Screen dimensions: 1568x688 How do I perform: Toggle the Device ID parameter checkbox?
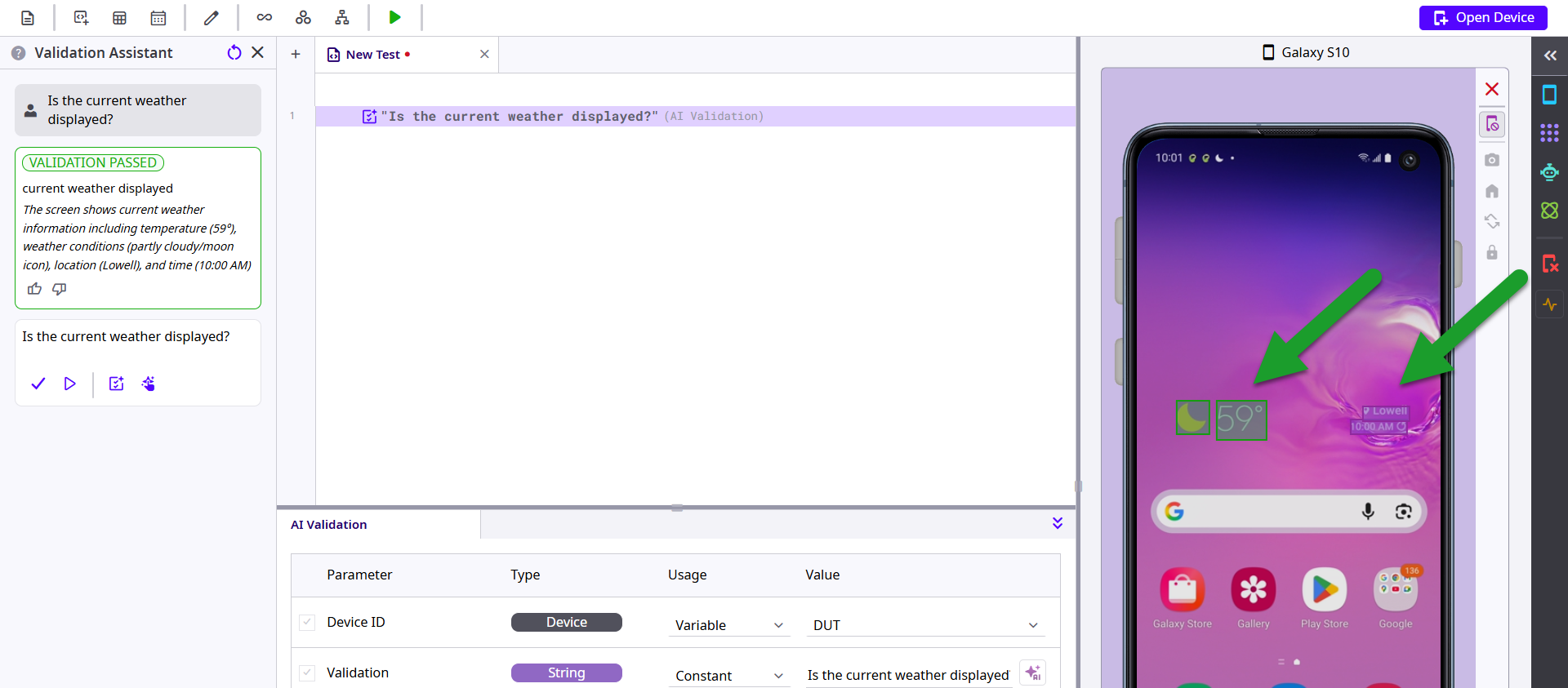(307, 622)
